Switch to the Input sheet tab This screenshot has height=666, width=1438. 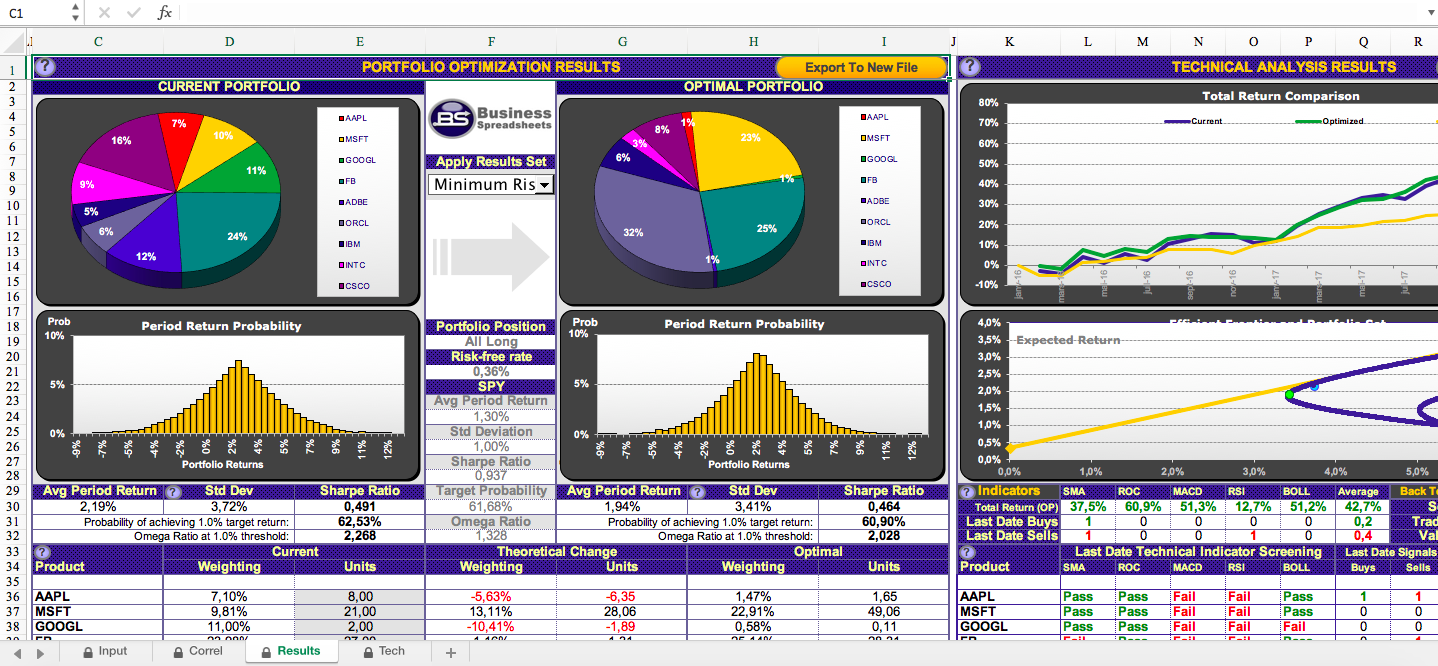tap(105, 651)
